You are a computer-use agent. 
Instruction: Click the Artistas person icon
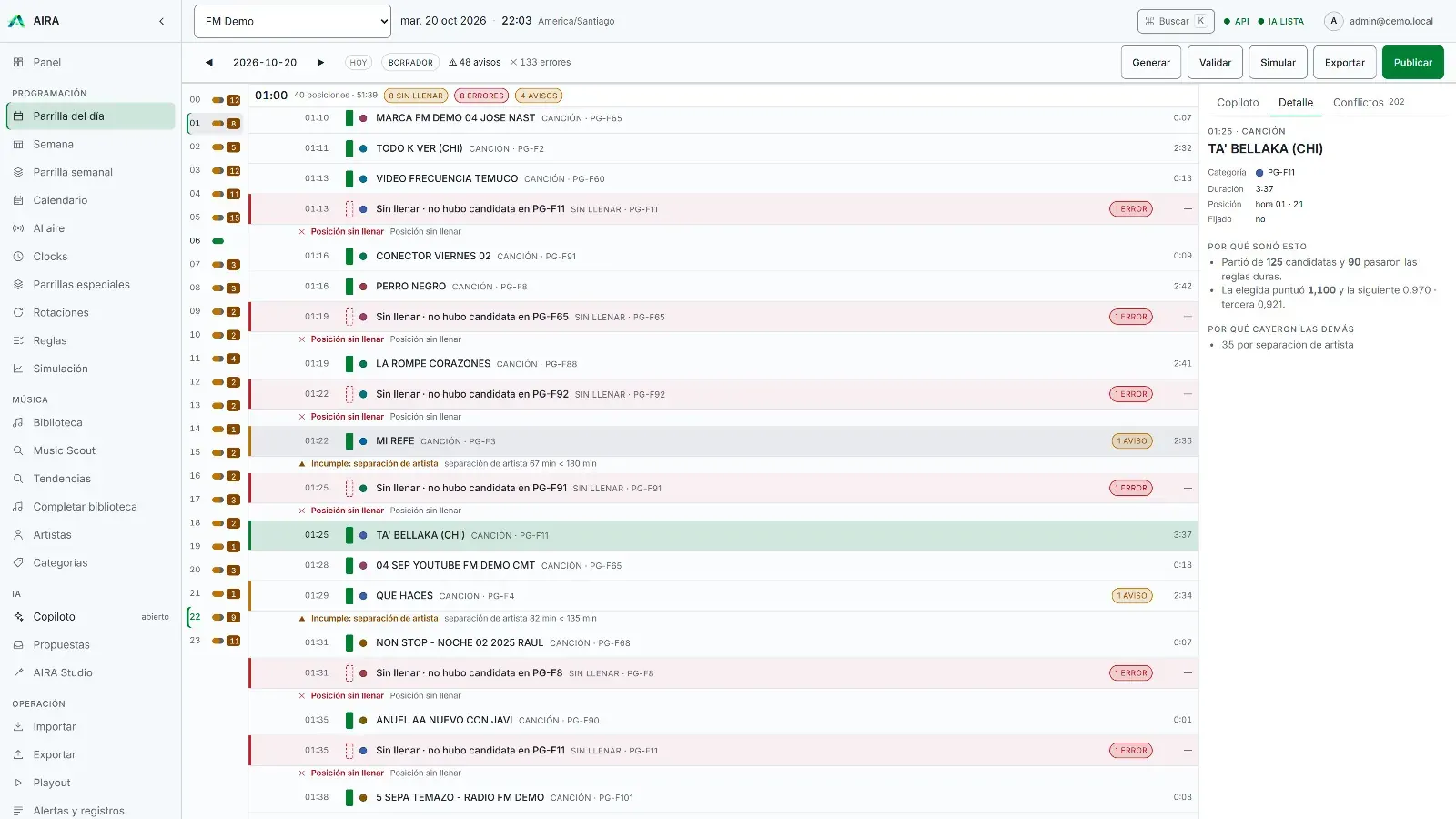[18, 535]
